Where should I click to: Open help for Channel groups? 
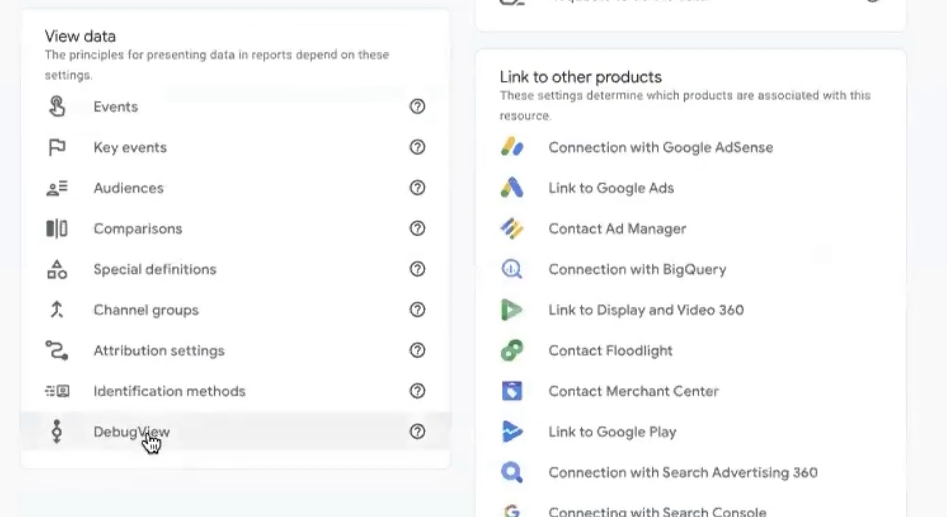(x=417, y=310)
